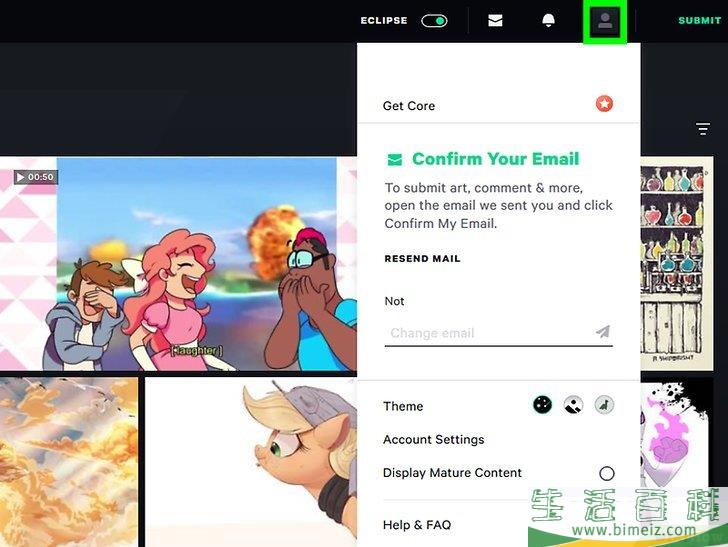Open the mail envelope icon in header
This screenshot has height=547, width=728.
pos(495,20)
